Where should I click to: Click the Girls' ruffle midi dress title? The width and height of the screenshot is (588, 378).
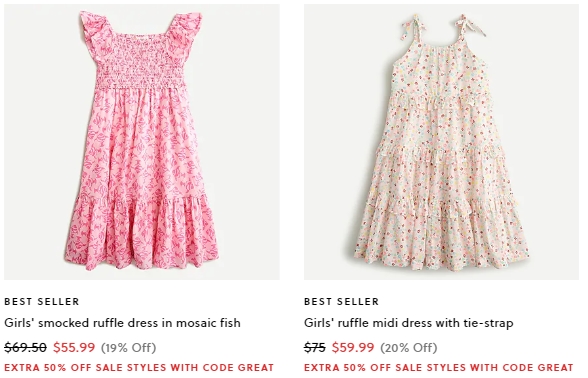pyautogui.click(x=408, y=323)
